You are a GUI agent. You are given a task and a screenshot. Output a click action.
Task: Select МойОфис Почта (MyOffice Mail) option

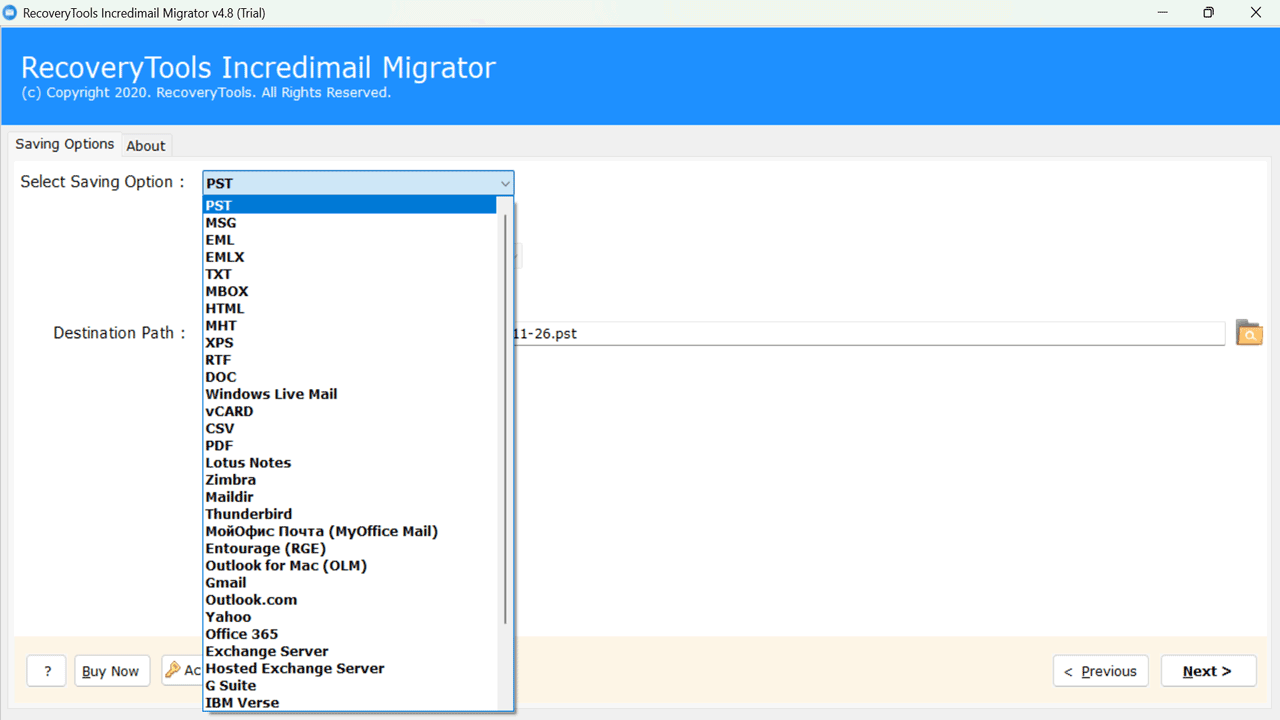click(350, 531)
